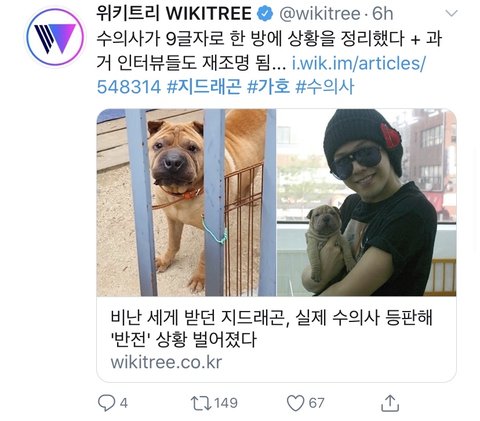Open the #수의사 hashtag

tap(325, 87)
